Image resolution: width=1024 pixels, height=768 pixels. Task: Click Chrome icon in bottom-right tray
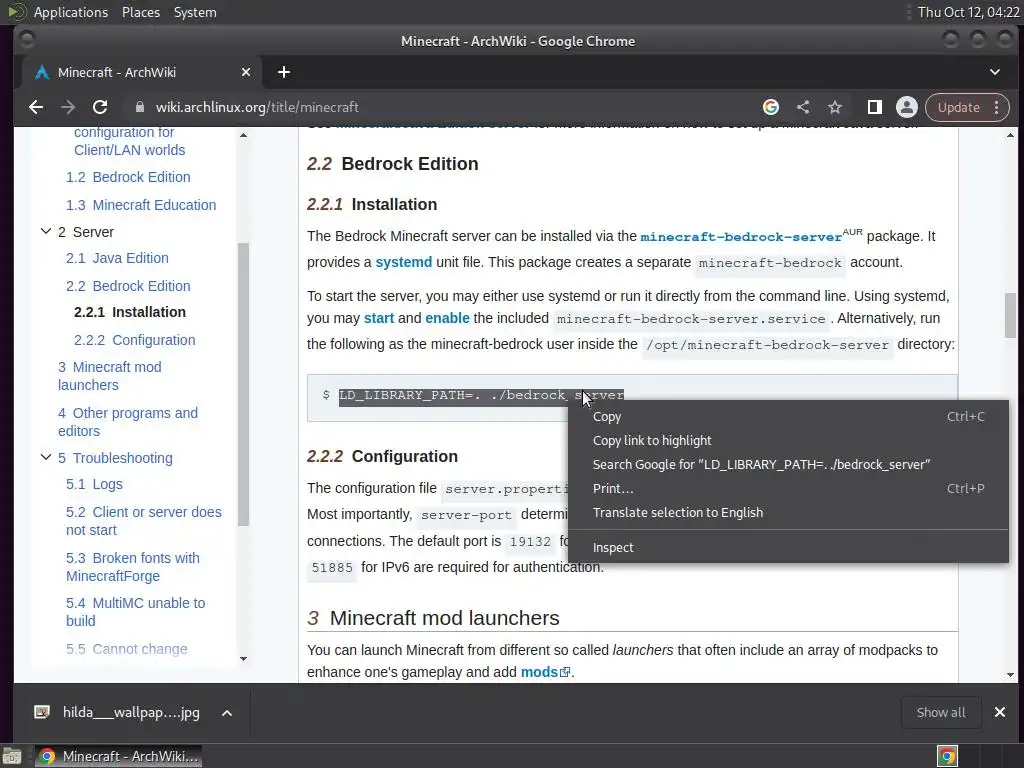point(947,757)
